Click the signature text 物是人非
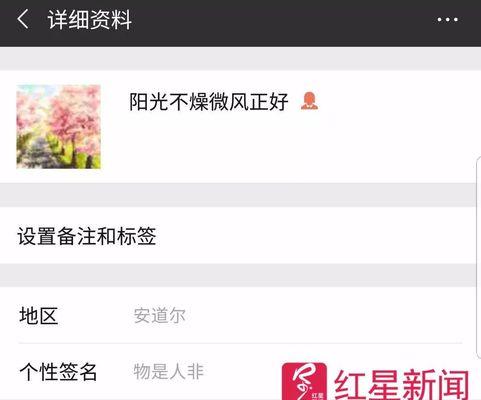 pos(168,371)
